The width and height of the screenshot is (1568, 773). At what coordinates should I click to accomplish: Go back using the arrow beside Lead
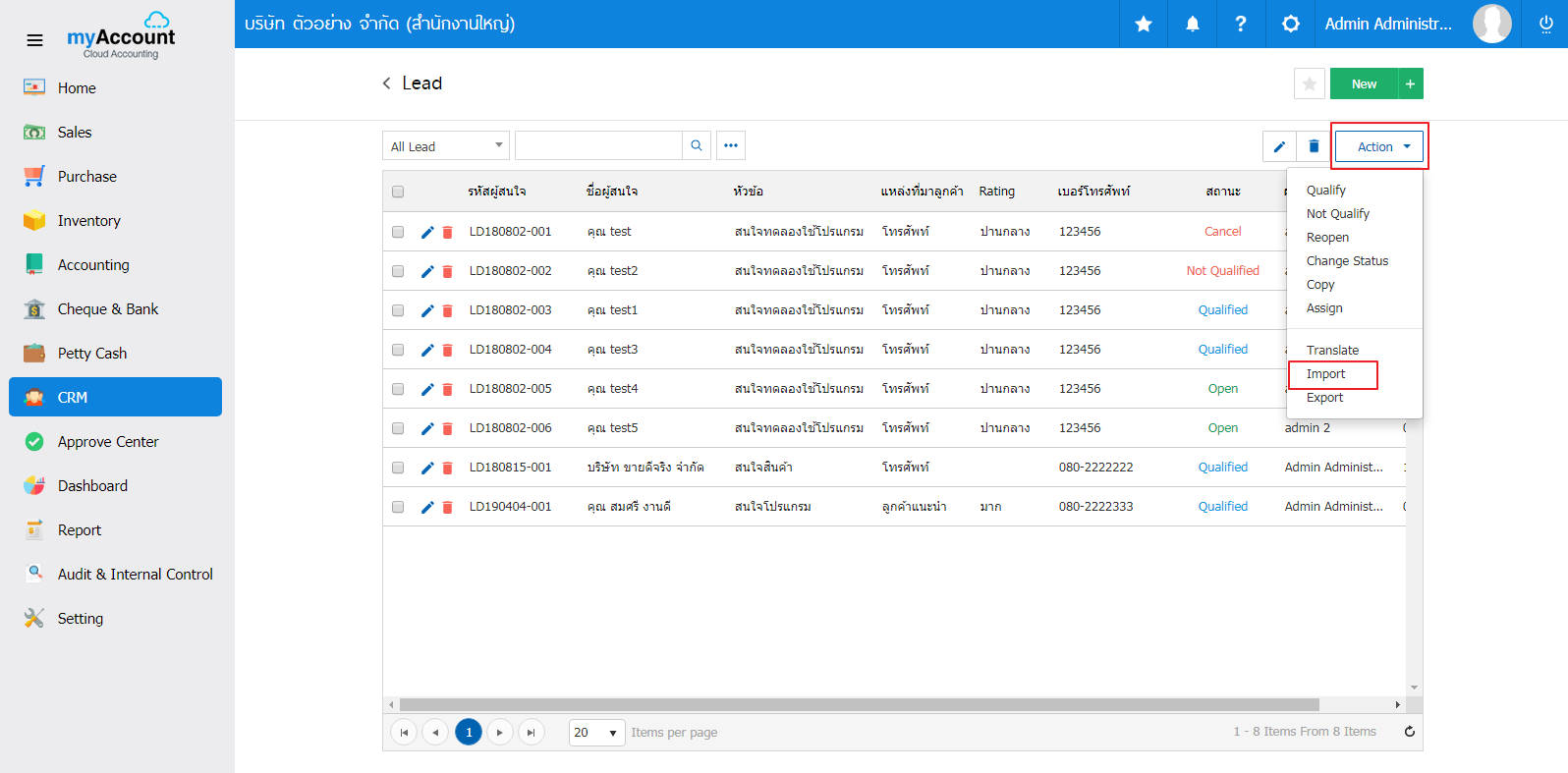[x=386, y=83]
